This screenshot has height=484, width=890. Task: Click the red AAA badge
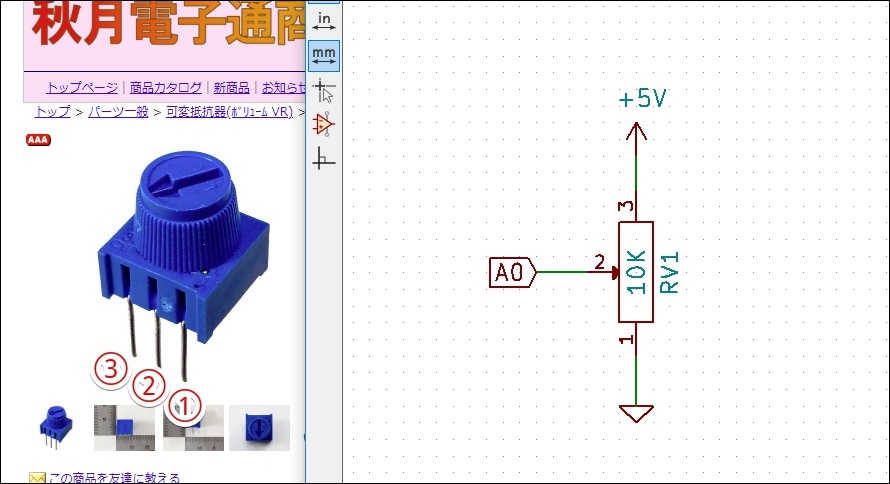point(38,140)
